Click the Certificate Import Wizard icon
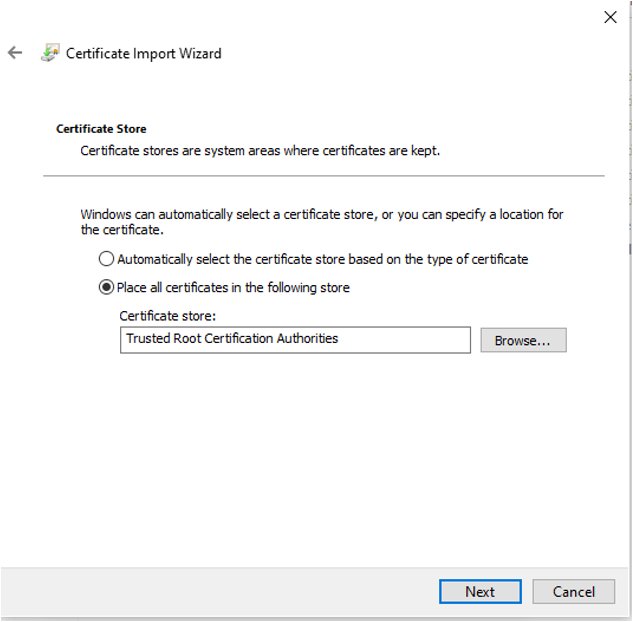The height and width of the screenshot is (622, 633). (x=50, y=53)
